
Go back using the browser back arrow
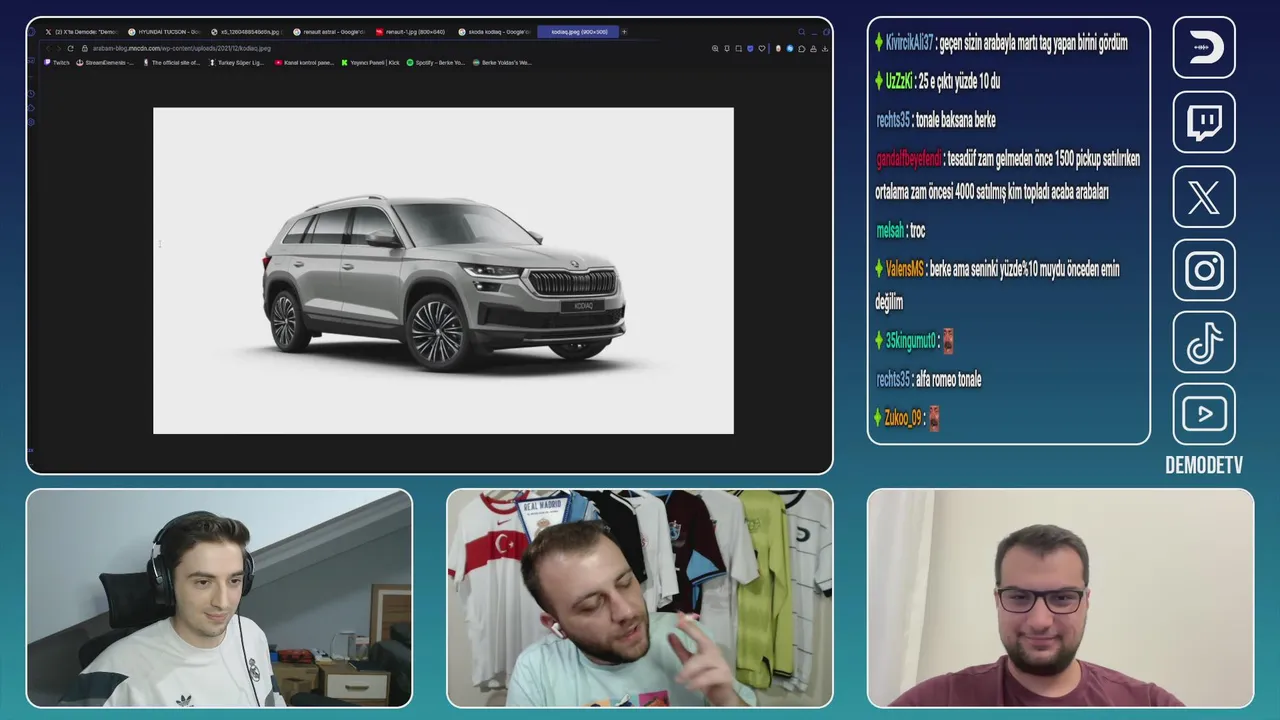[x=48, y=48]
